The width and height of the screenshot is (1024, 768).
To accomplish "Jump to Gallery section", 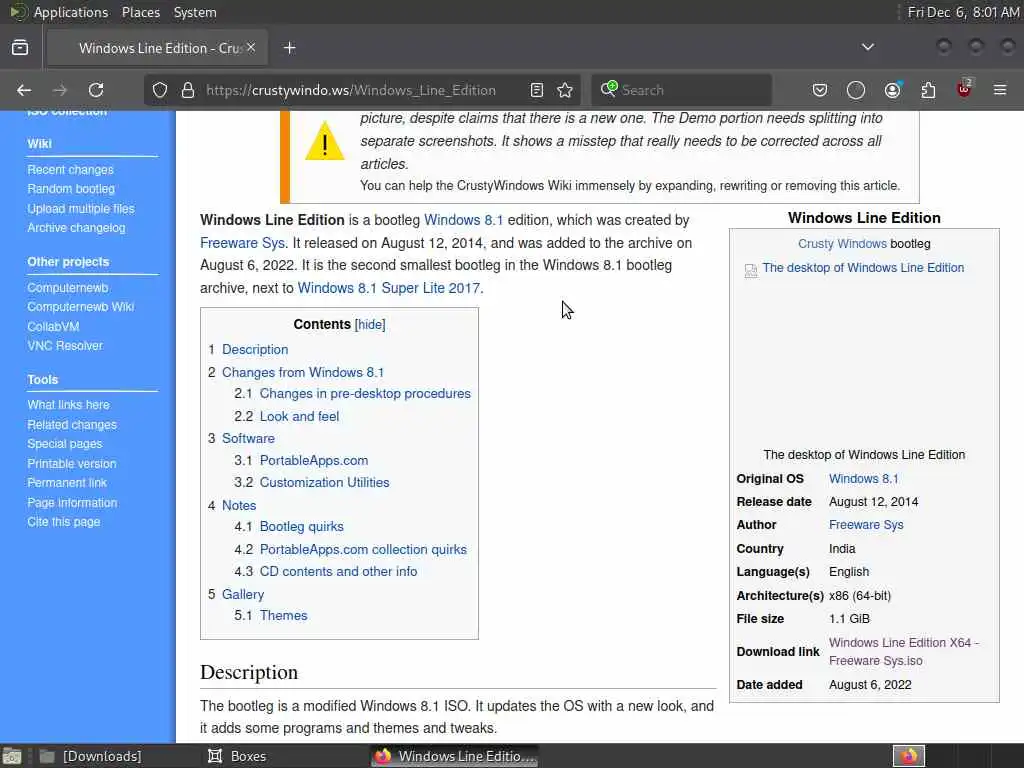I will coord(243,594).
